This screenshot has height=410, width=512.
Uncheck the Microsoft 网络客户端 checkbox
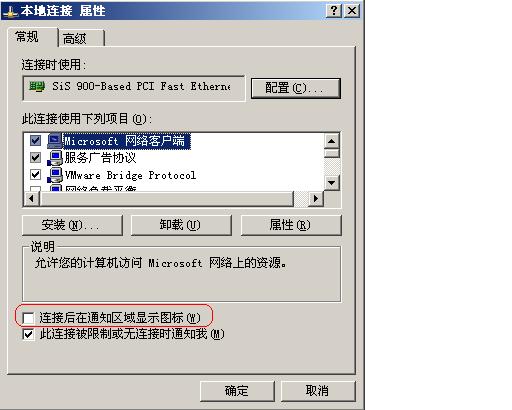tap(35, 140)
